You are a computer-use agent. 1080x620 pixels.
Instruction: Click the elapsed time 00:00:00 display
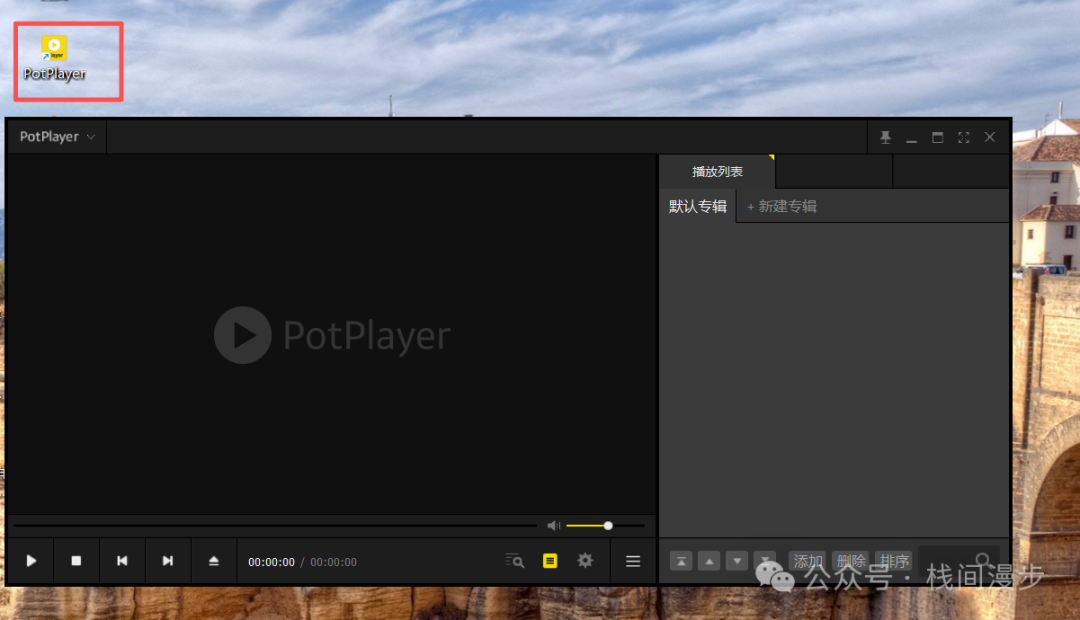pos(271,562)
